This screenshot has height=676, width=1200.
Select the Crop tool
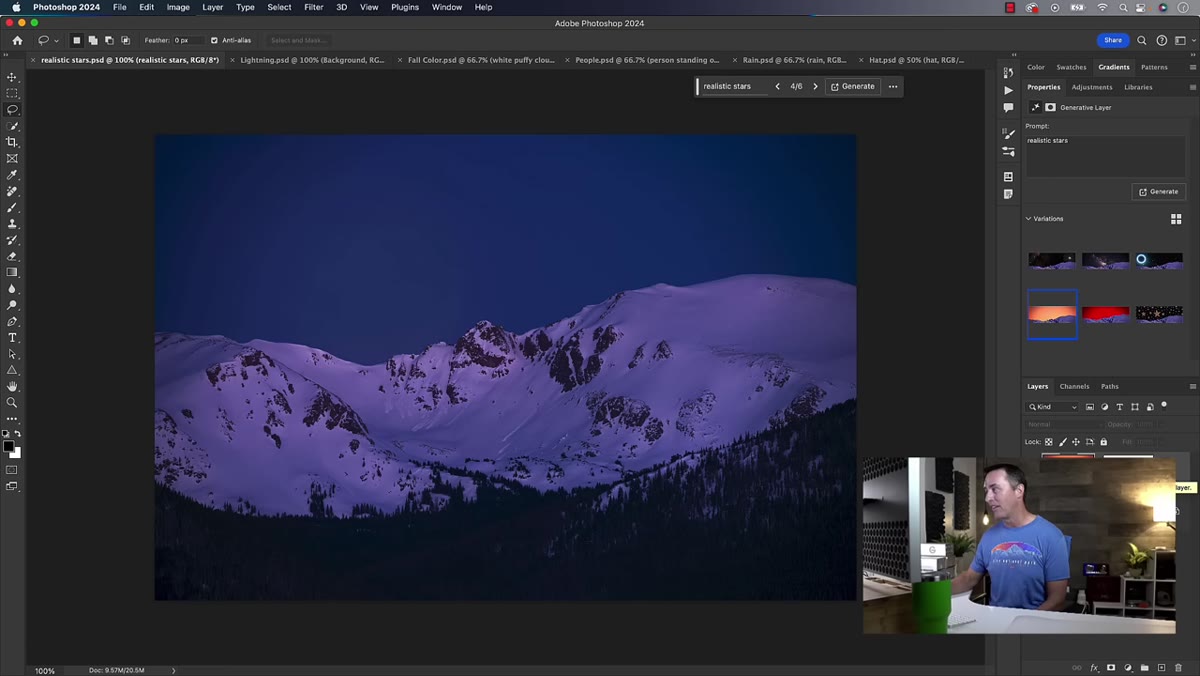tap(12, 142)
